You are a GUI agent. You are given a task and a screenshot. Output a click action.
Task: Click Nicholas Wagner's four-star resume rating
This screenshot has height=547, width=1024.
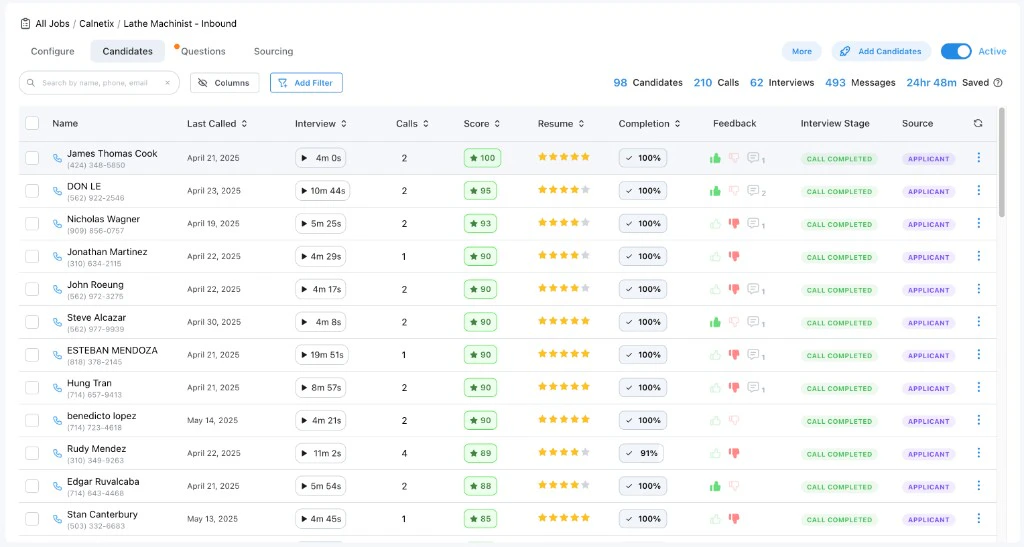pos(564,223)
